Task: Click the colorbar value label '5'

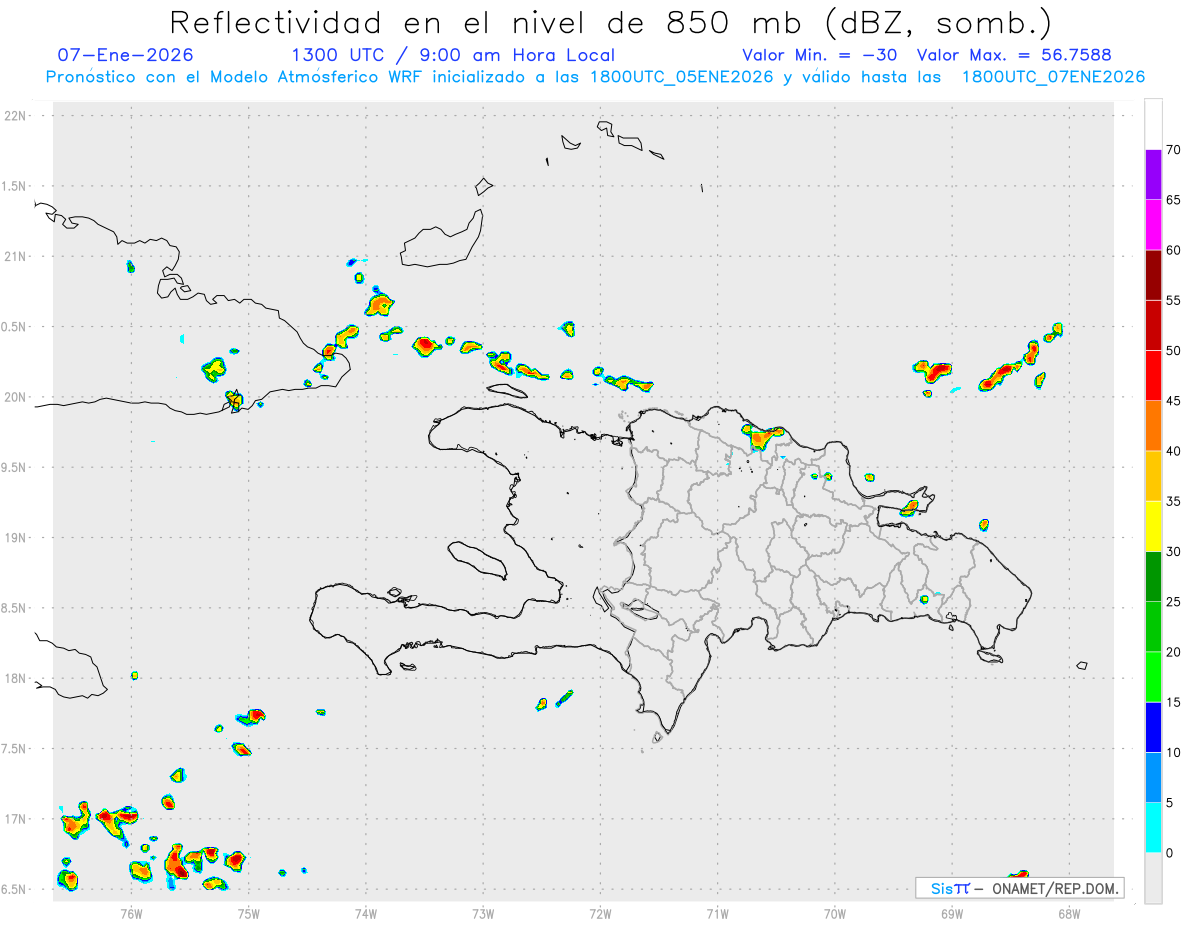Action: click(x=1170, y=803)
